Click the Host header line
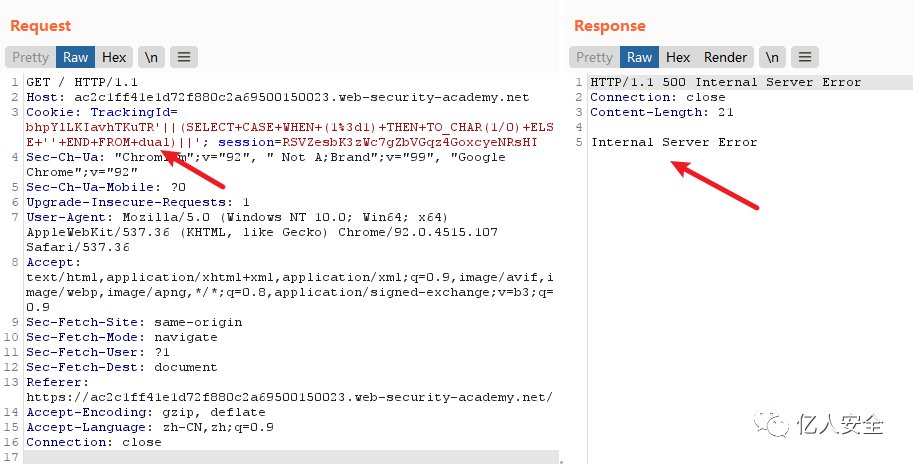Screen dimensions: 913x464 click(278, 97)
